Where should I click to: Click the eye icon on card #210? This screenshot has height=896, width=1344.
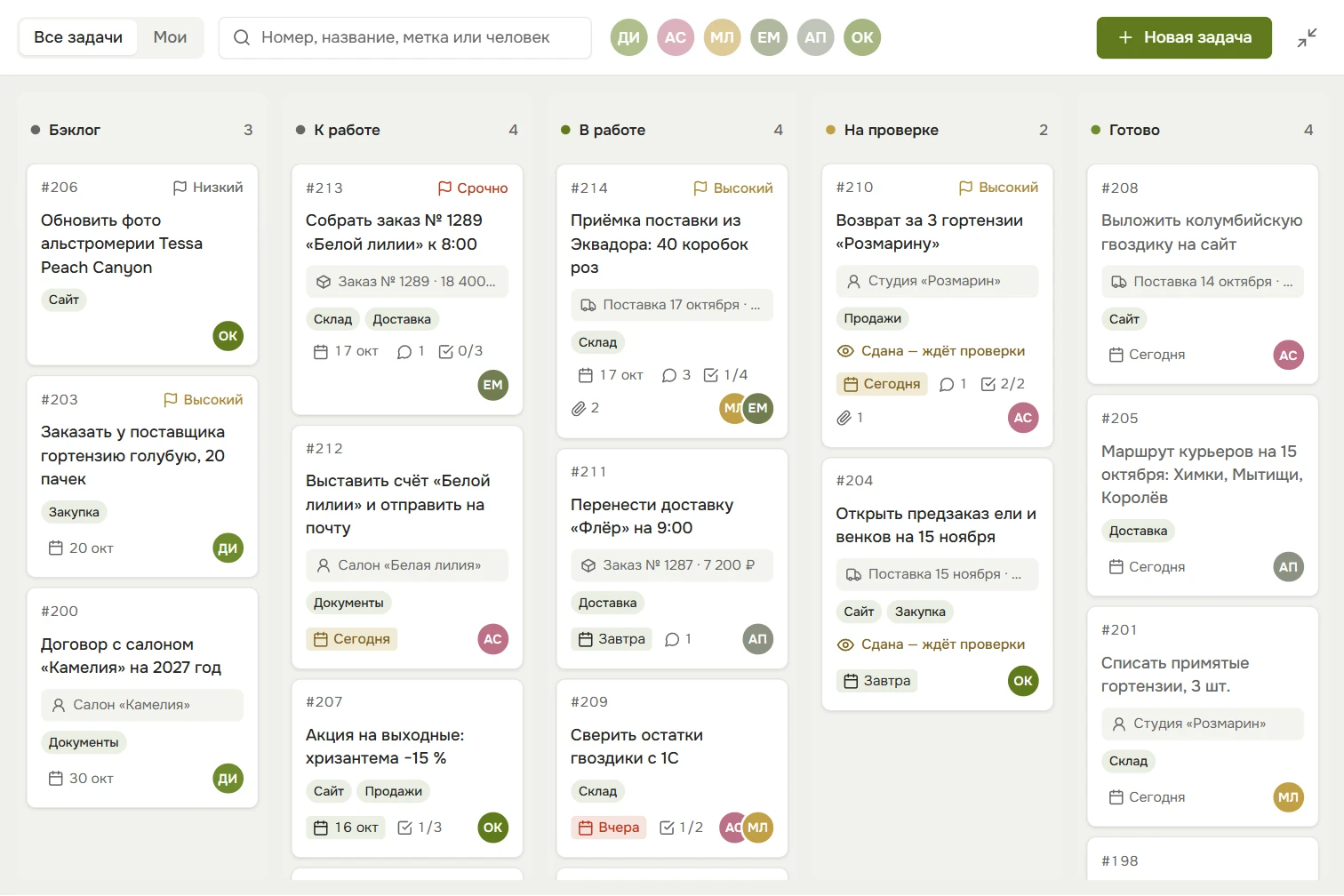click(x=845, y=351)
